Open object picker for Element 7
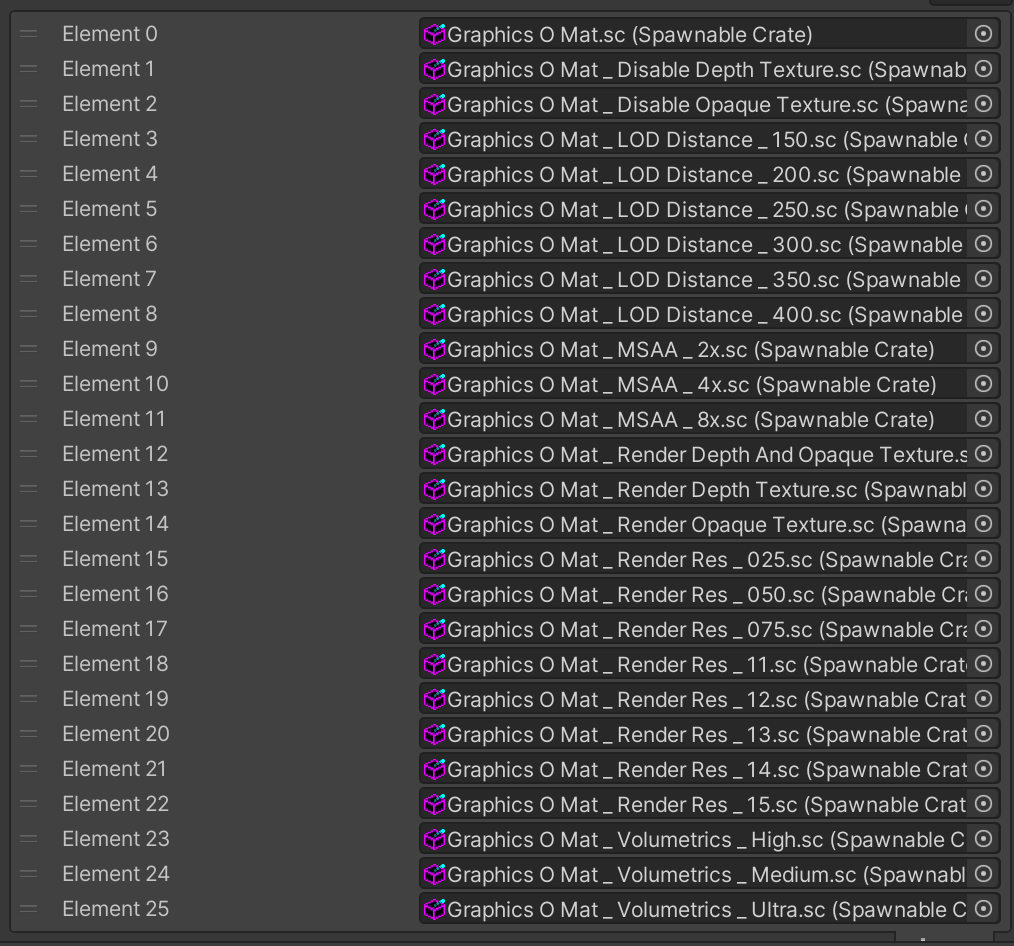Viewport: 1014px width, 946px height. (x=983, y=279)
